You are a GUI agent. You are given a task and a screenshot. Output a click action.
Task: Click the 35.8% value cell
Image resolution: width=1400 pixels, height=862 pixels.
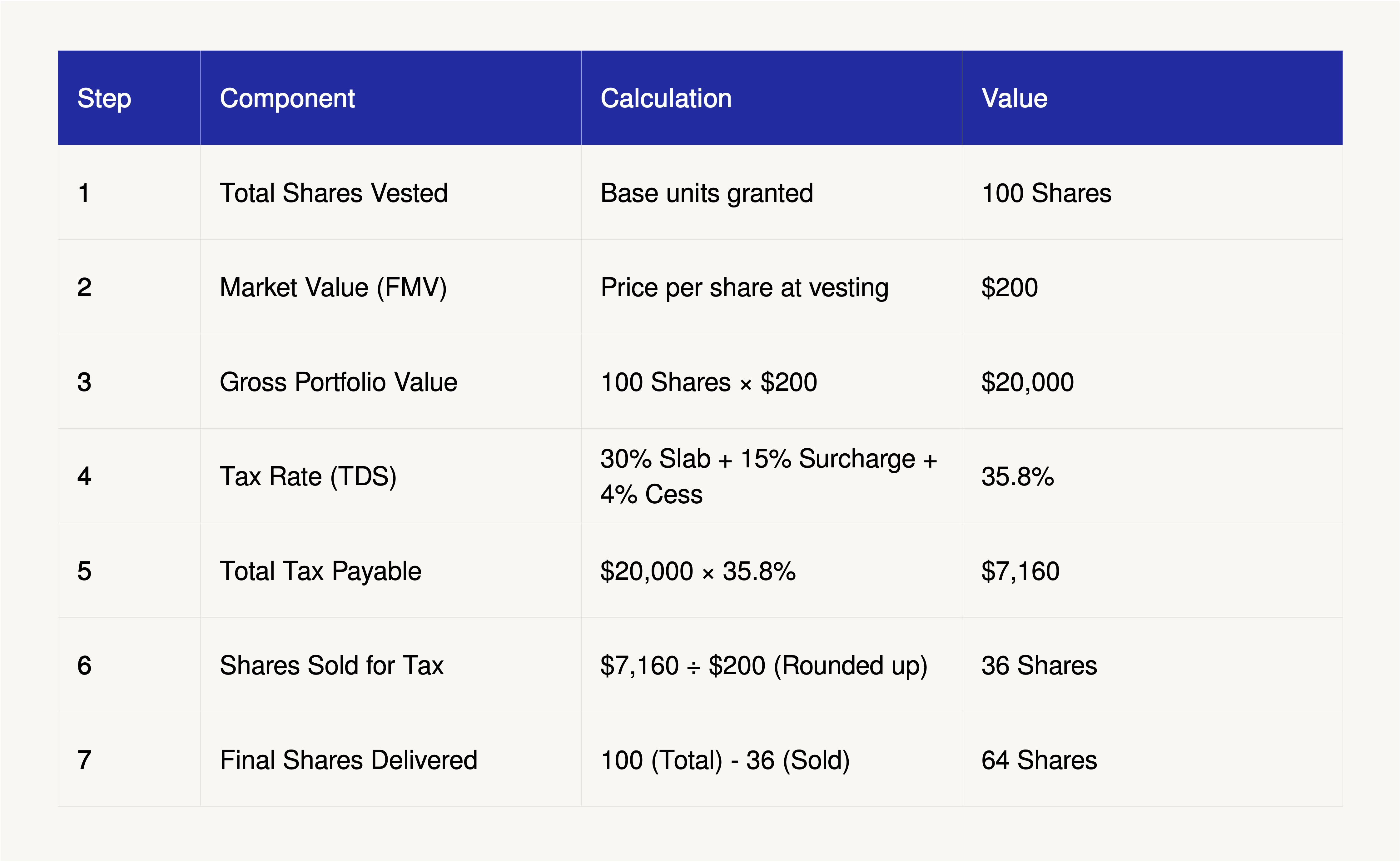1152,476
